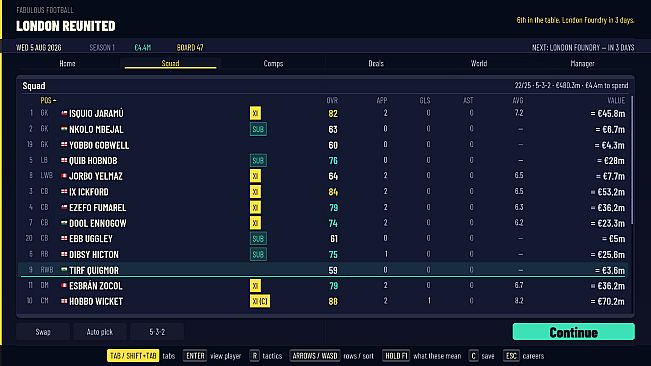Screen dimensions: 651x366
Task: Click the flag next to Isquio Jaramú
Action: coord(64,113)
